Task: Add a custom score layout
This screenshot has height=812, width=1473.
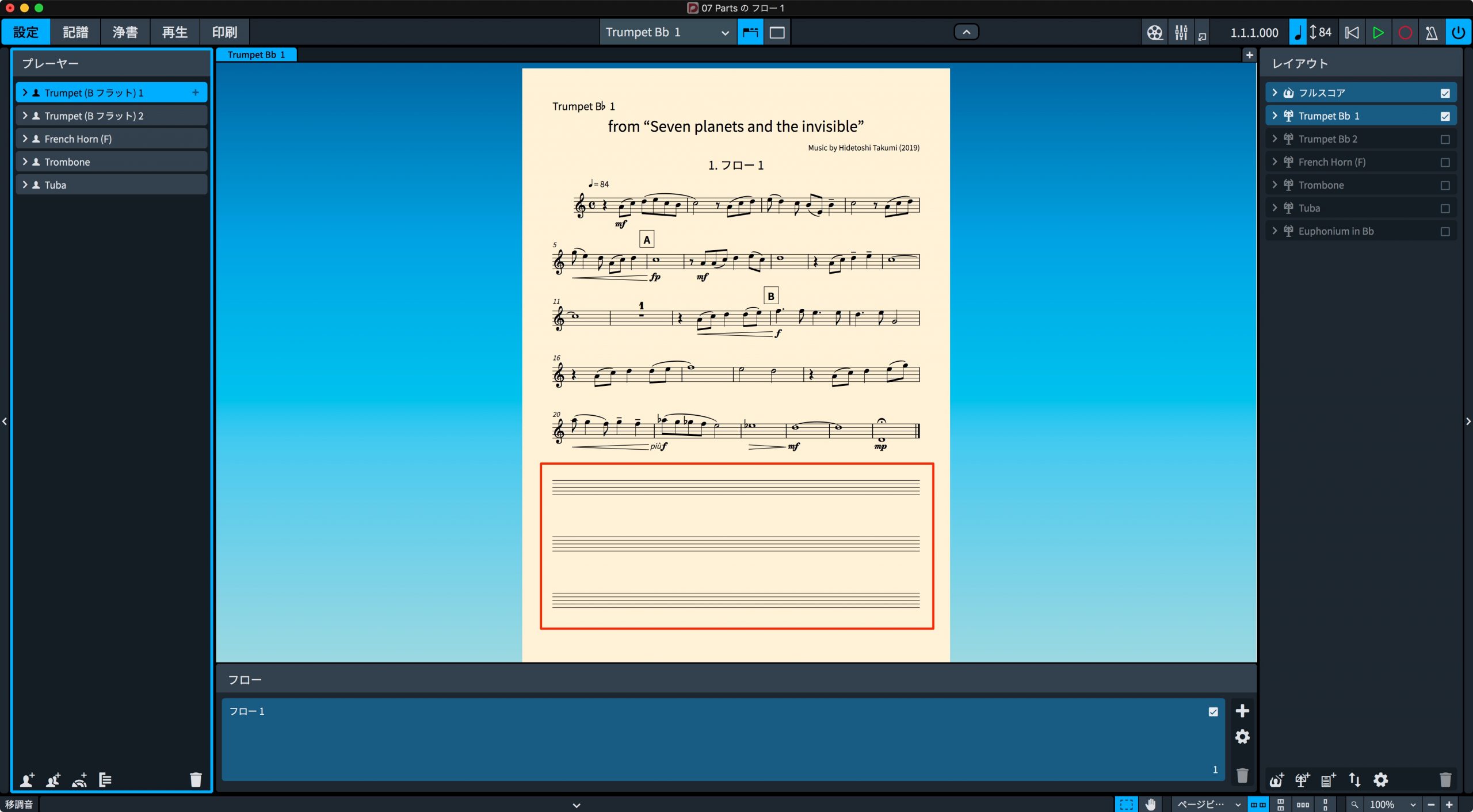Action: pyautogui.click(x=1328, y=780)
